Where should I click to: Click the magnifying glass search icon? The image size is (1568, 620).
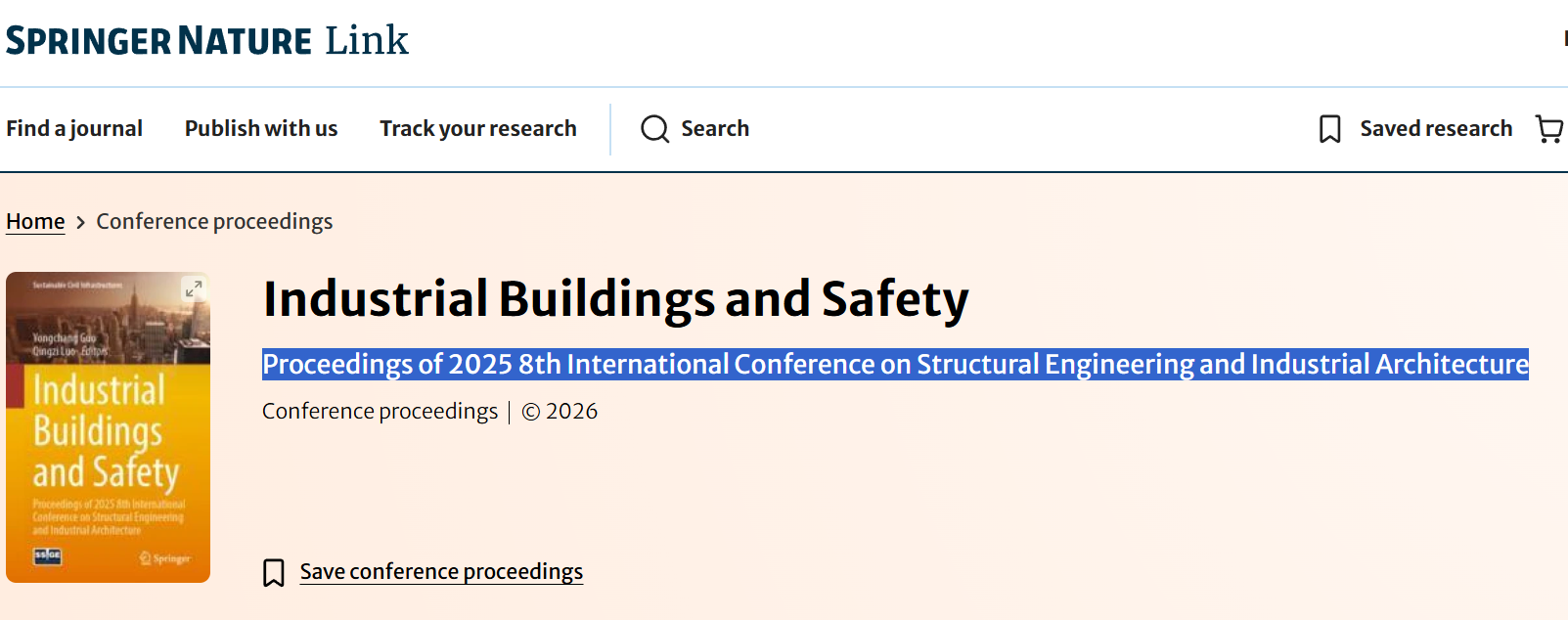click(x=655, y=129)
